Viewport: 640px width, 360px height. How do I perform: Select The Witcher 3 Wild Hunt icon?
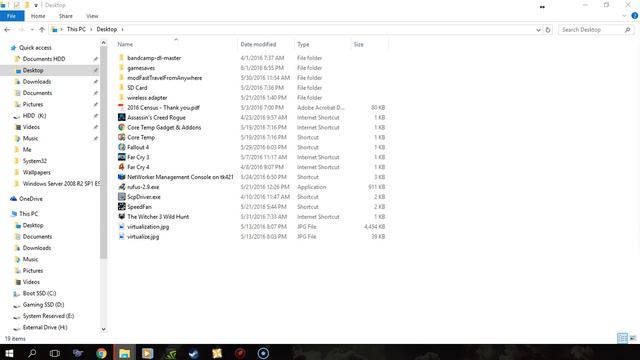click(121, 216)
